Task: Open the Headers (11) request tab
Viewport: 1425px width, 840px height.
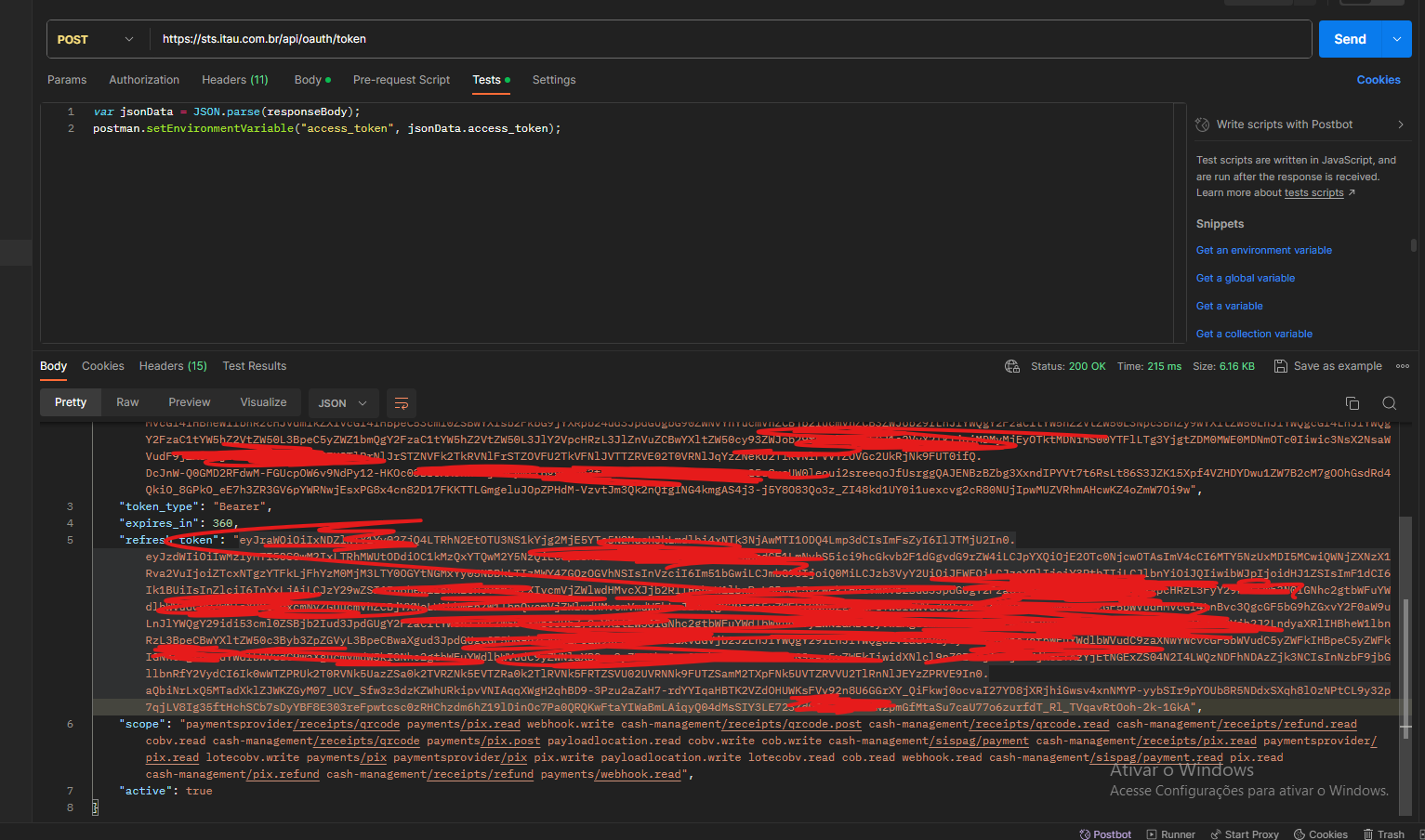Action: click(234, 80)
